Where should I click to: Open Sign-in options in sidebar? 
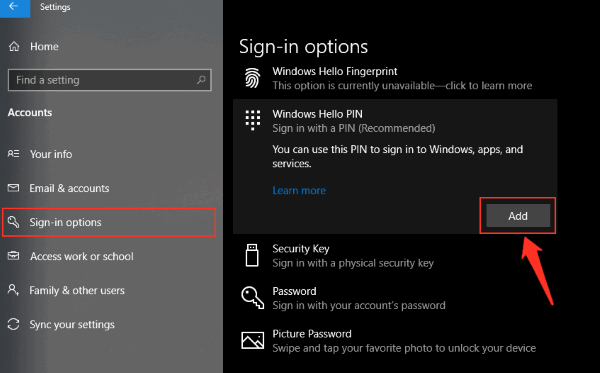point(109,222)
